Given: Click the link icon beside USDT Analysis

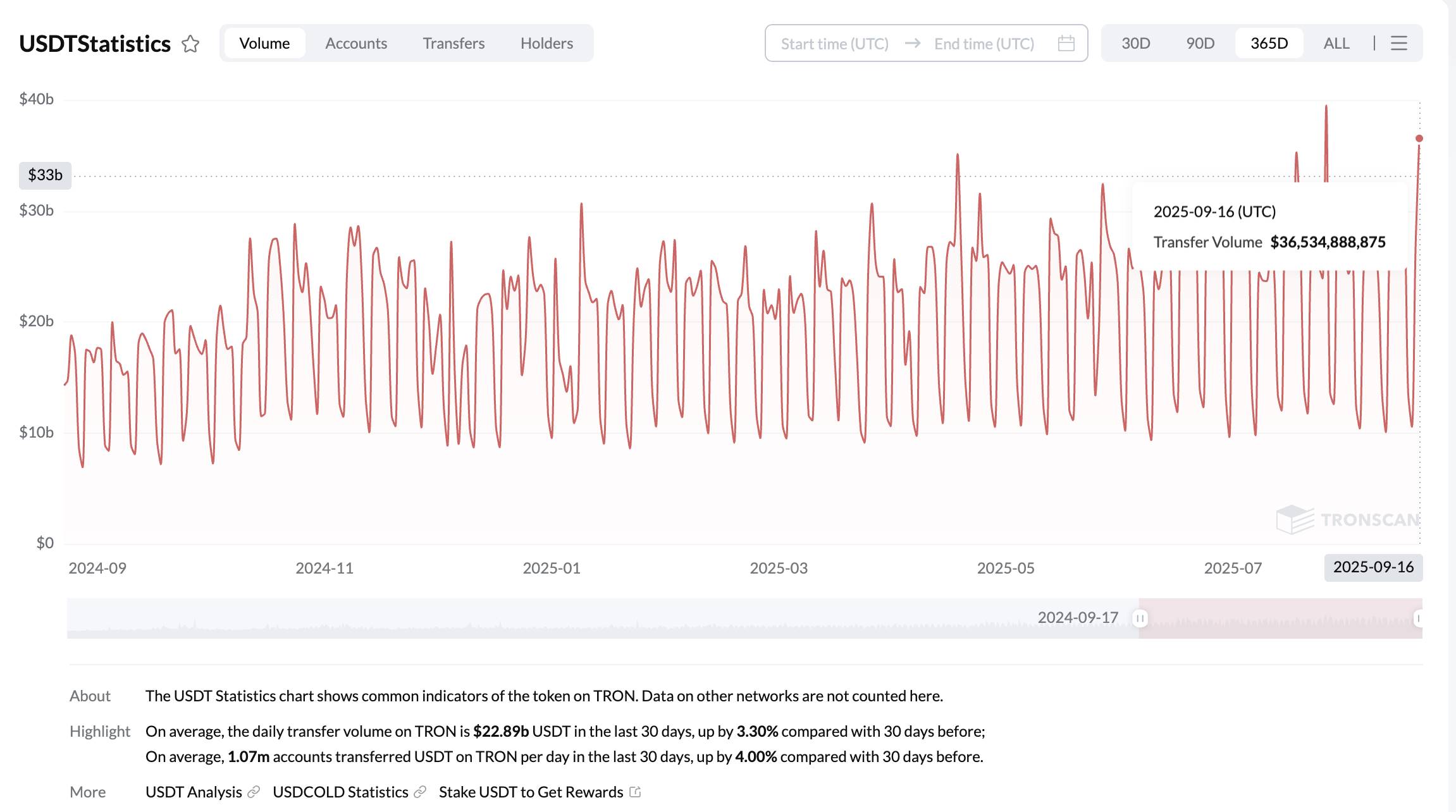Looking at the screenshot, I should click(254, 792).
